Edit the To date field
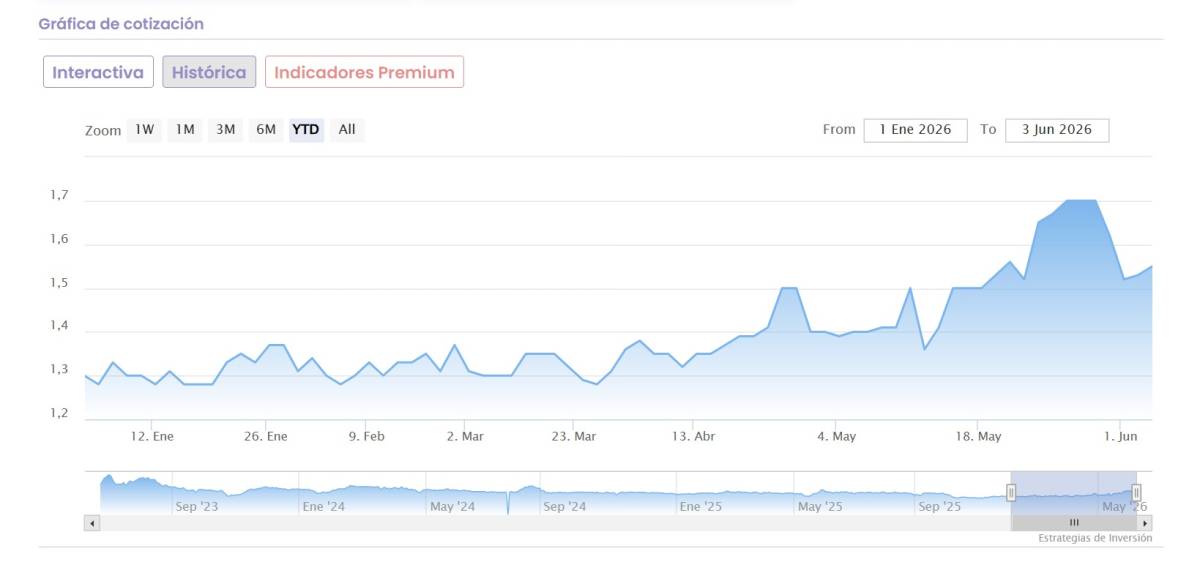This screenshot has height=562, width=1200. (1057, 130)
